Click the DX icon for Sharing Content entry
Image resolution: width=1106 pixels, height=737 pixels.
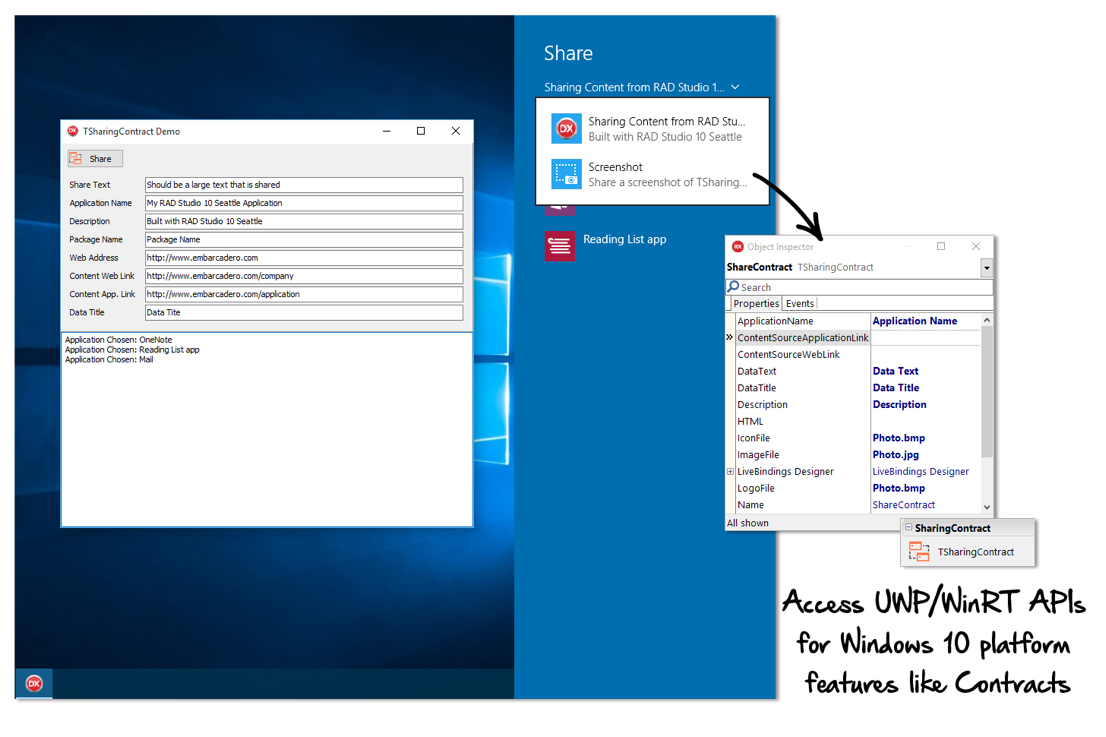pos(566,128)
